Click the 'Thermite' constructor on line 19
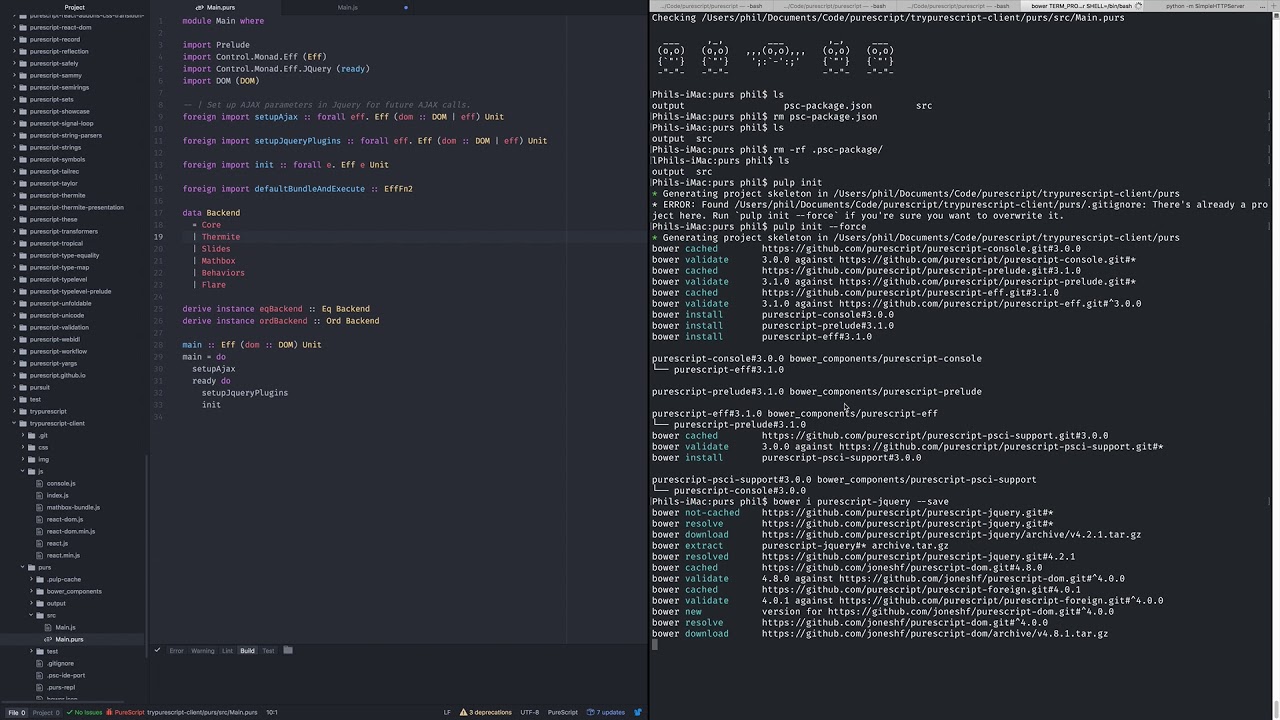The image size is (1280, 720). pos(221,237)
